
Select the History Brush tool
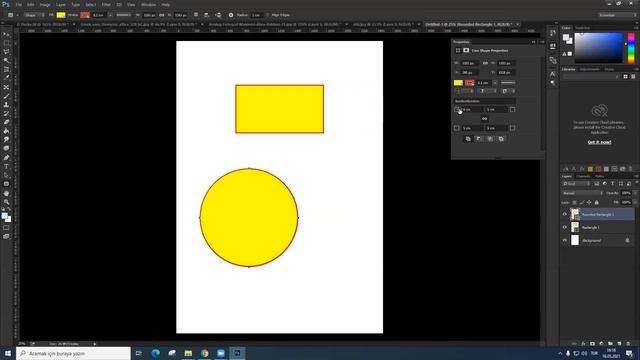[6, 113]
